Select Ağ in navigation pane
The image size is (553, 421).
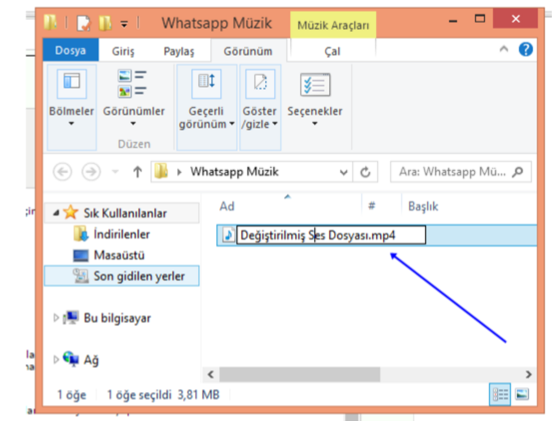click(x=91, y=360)
